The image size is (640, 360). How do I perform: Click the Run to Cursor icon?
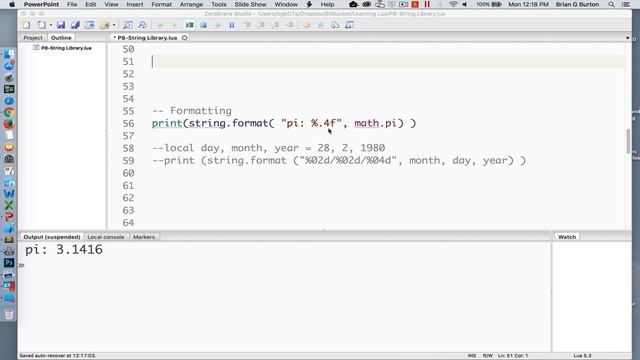(x=290, y=25)
